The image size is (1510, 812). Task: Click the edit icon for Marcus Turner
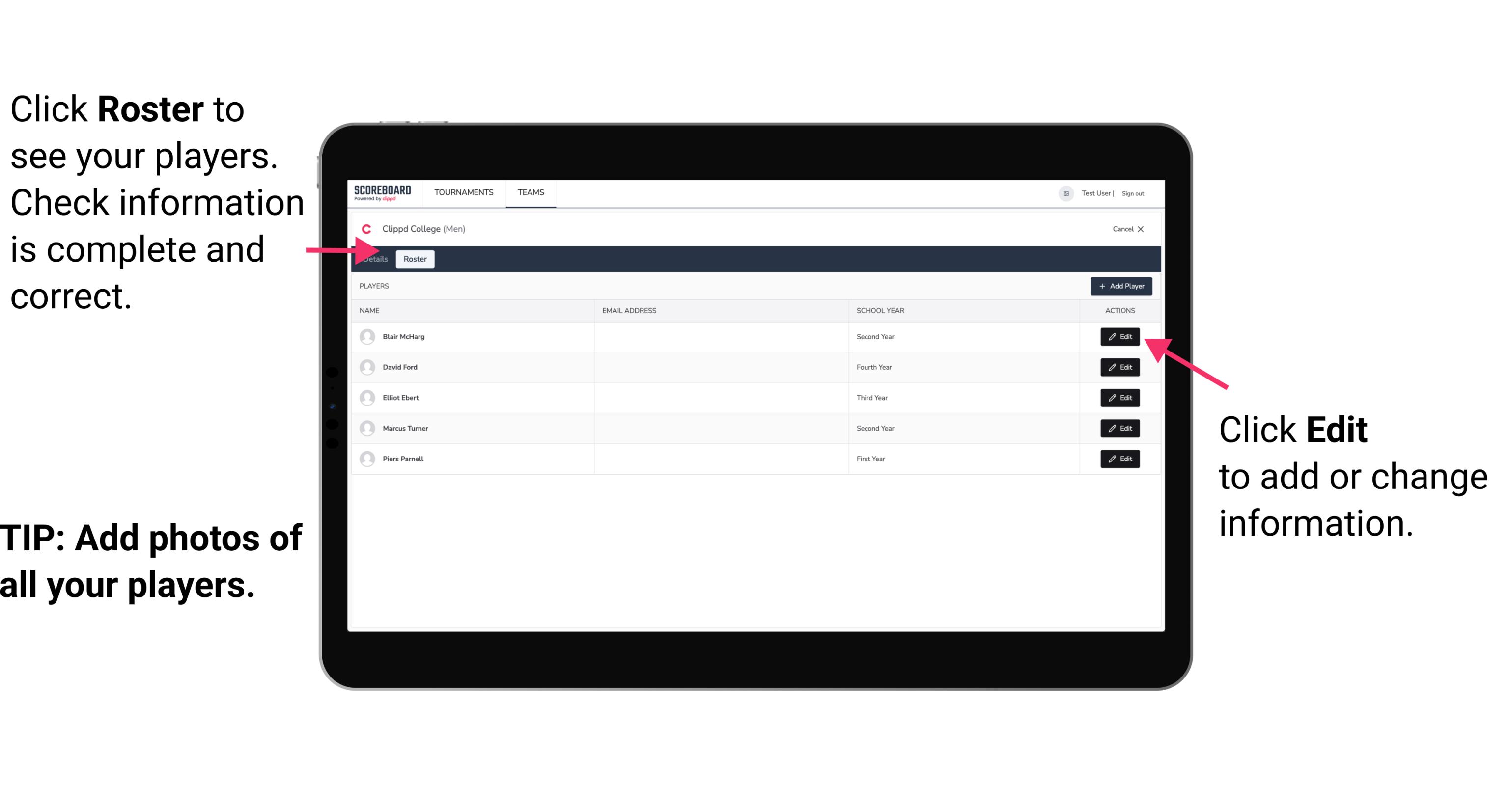point(1119,428)
